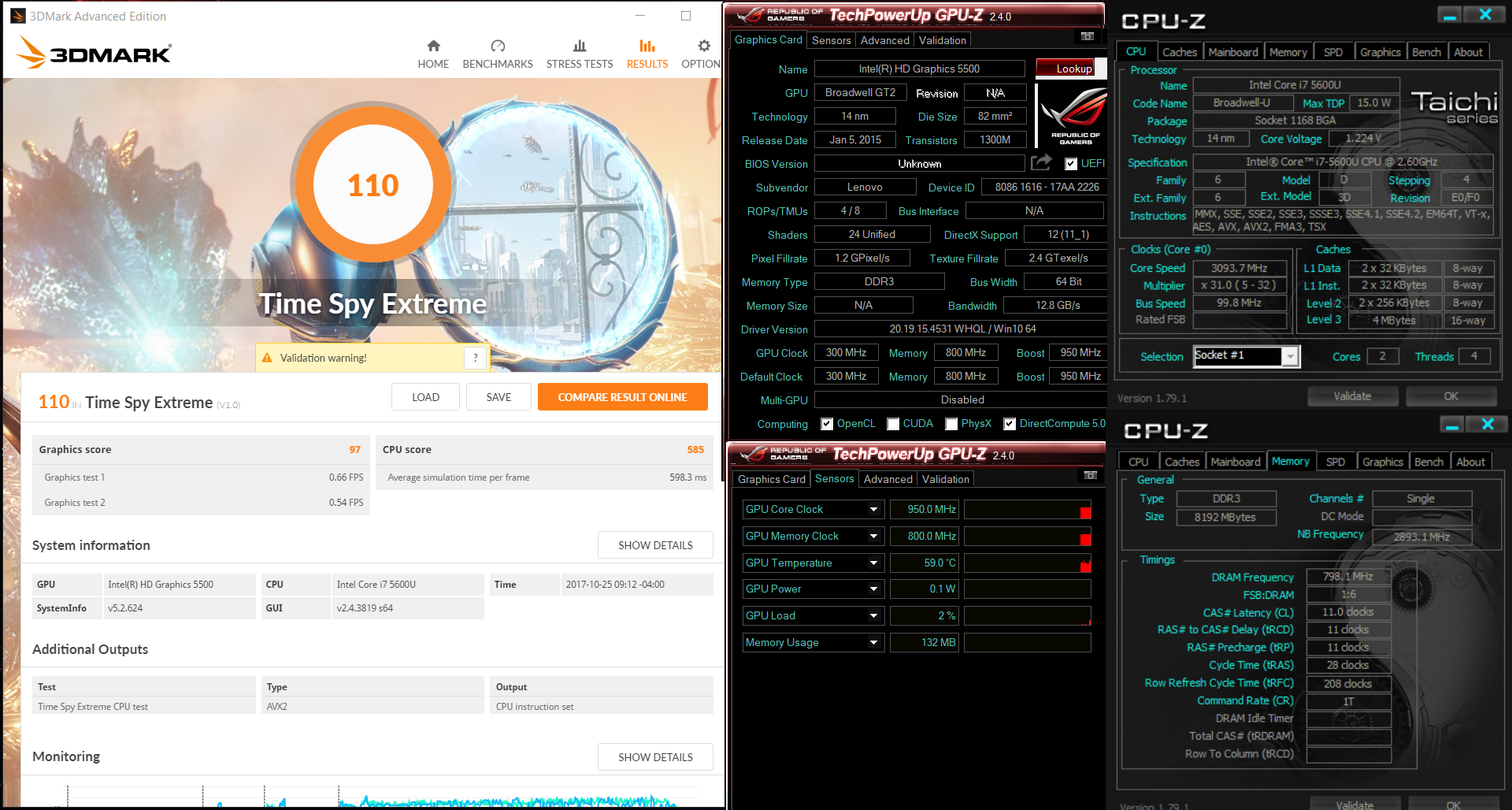This screenshot has width=1512, height=810.
Task: Switch to Validation tab in upper GPU-Z
Action: pos(942,40)
